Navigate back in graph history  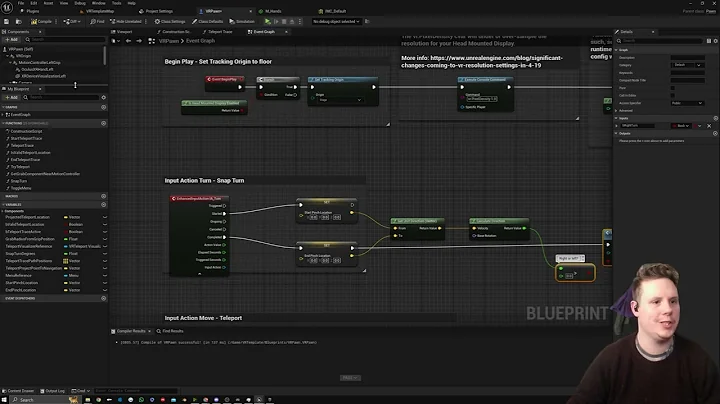[x=128, y=41]
